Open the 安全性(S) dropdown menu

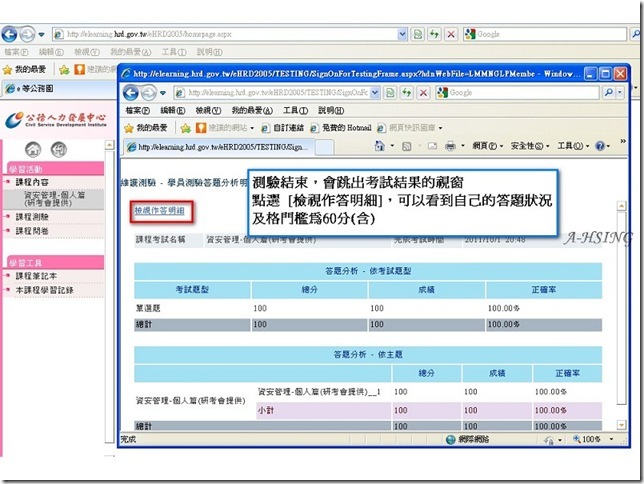click(530, 146)
